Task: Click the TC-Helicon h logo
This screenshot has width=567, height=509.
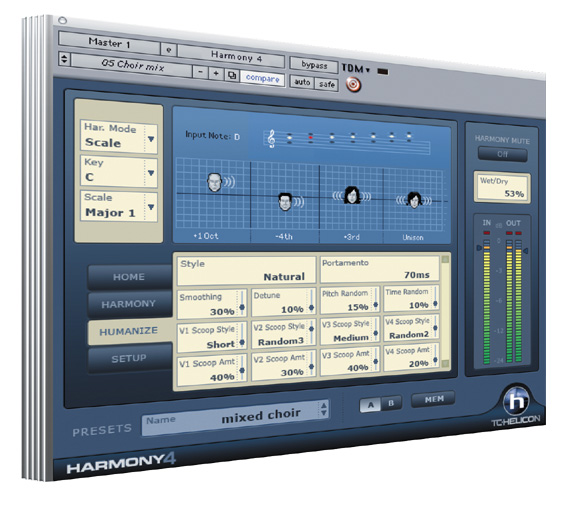Action: pyautogui.click(x=516, y=401)
